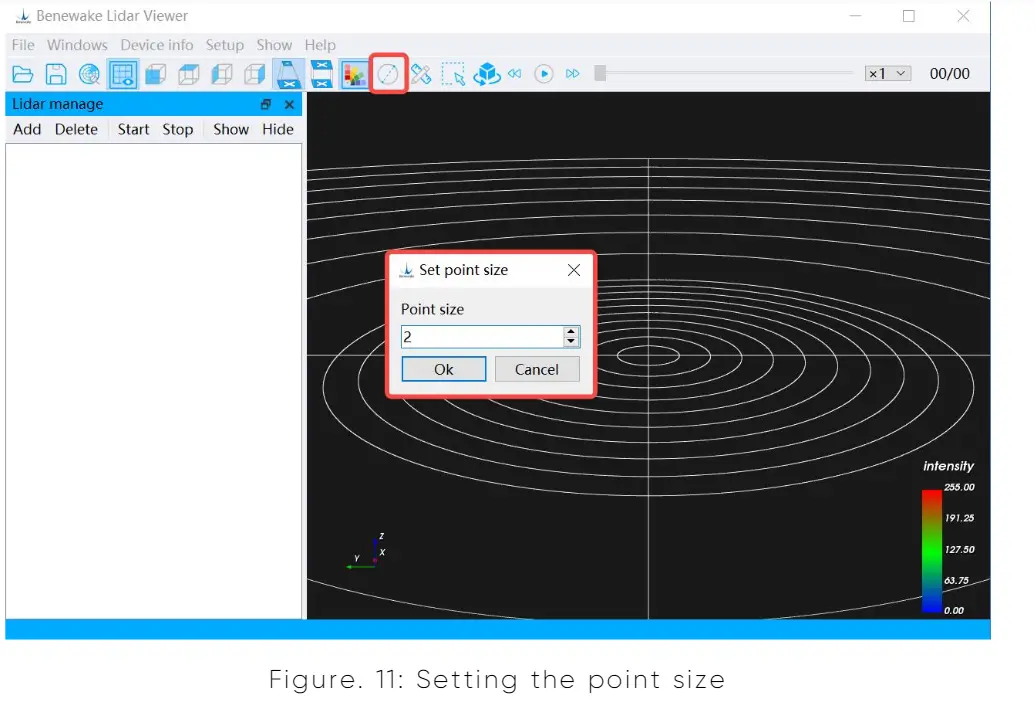The height and width of the screenshot is (701, 1035).
Task: Undock the Lidar manage panel
Action: tap(266, 104)
